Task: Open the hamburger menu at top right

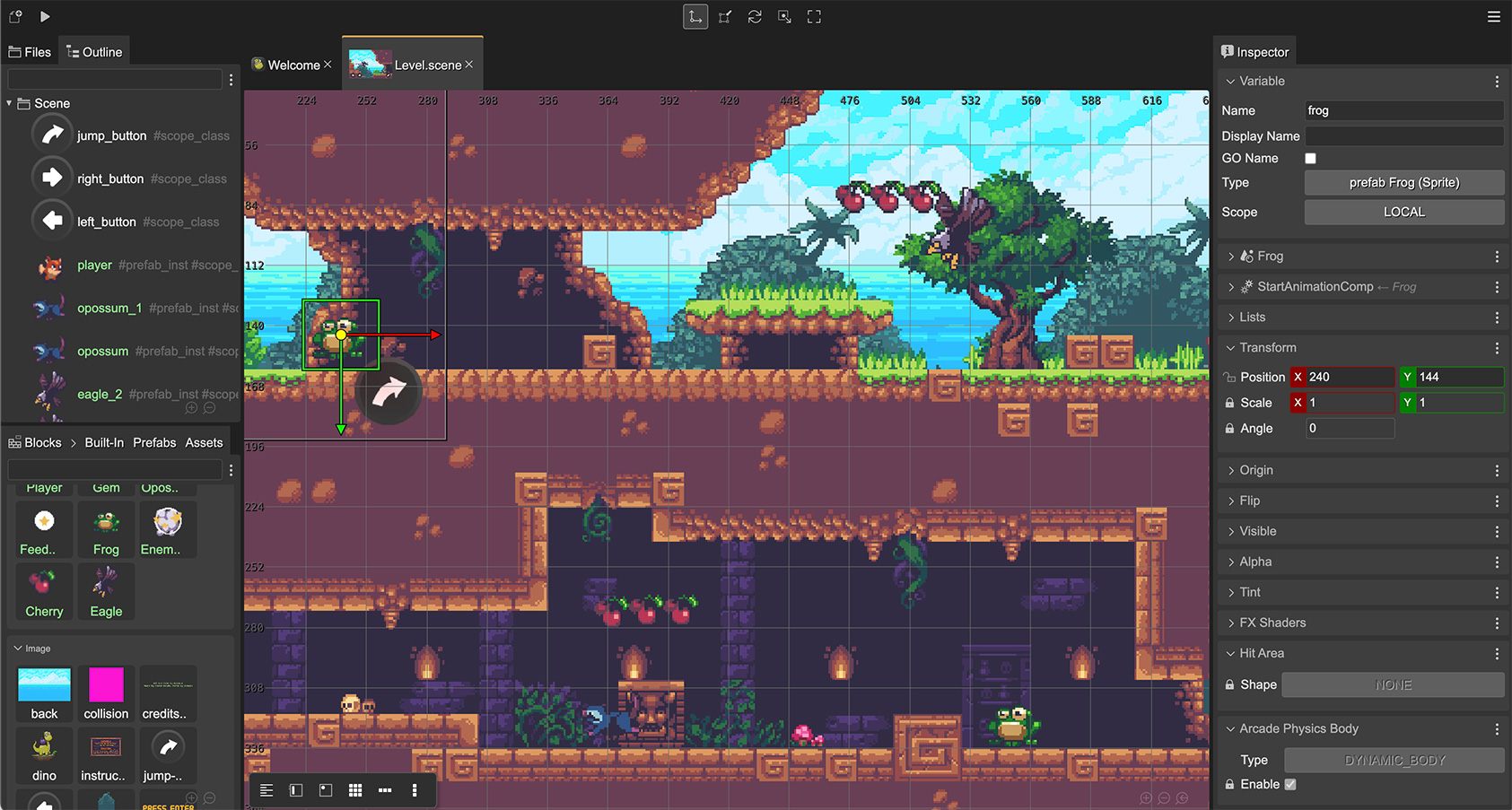Action: click(1493, 16)
